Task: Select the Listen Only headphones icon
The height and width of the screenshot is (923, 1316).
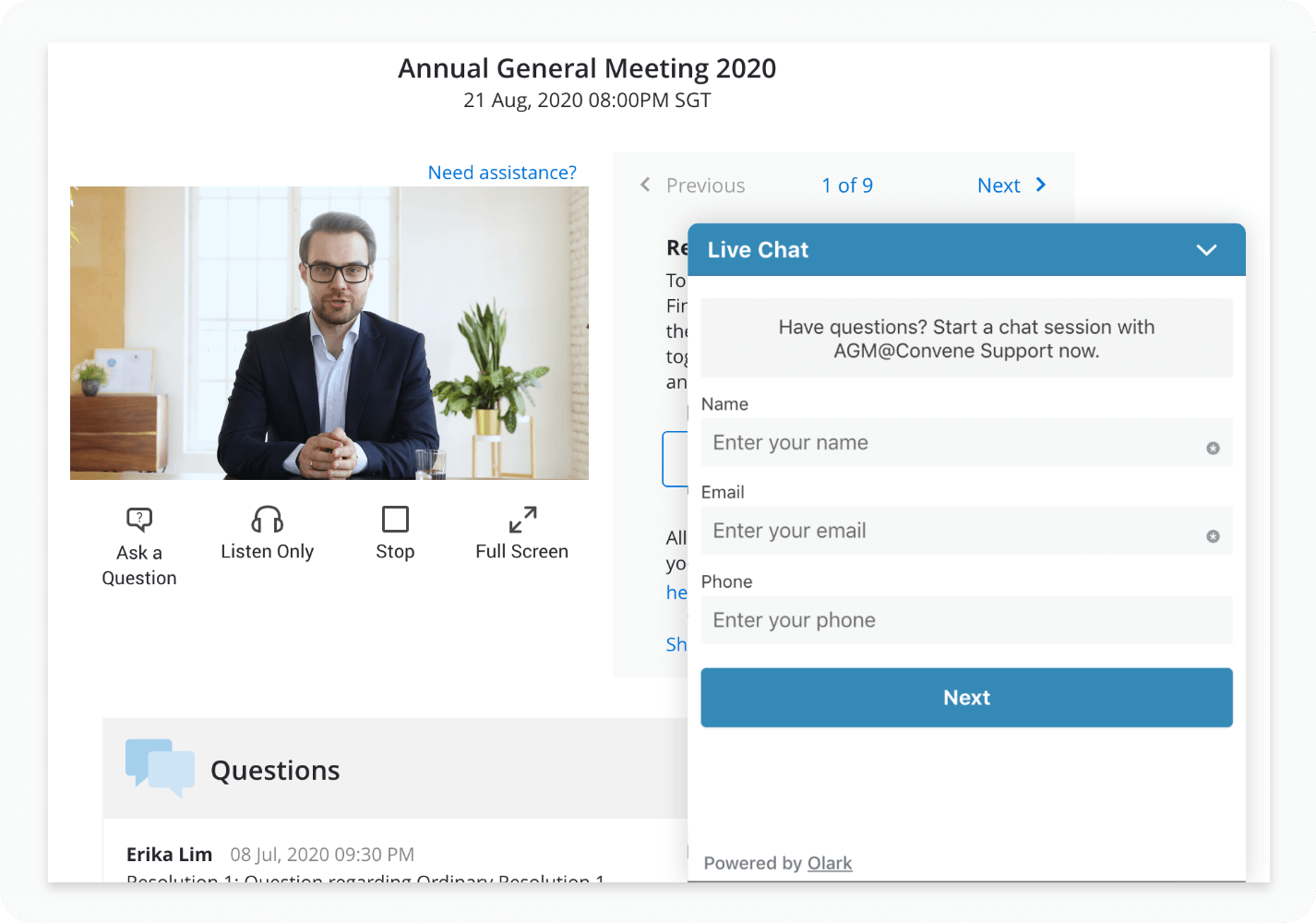Action: 268,520
